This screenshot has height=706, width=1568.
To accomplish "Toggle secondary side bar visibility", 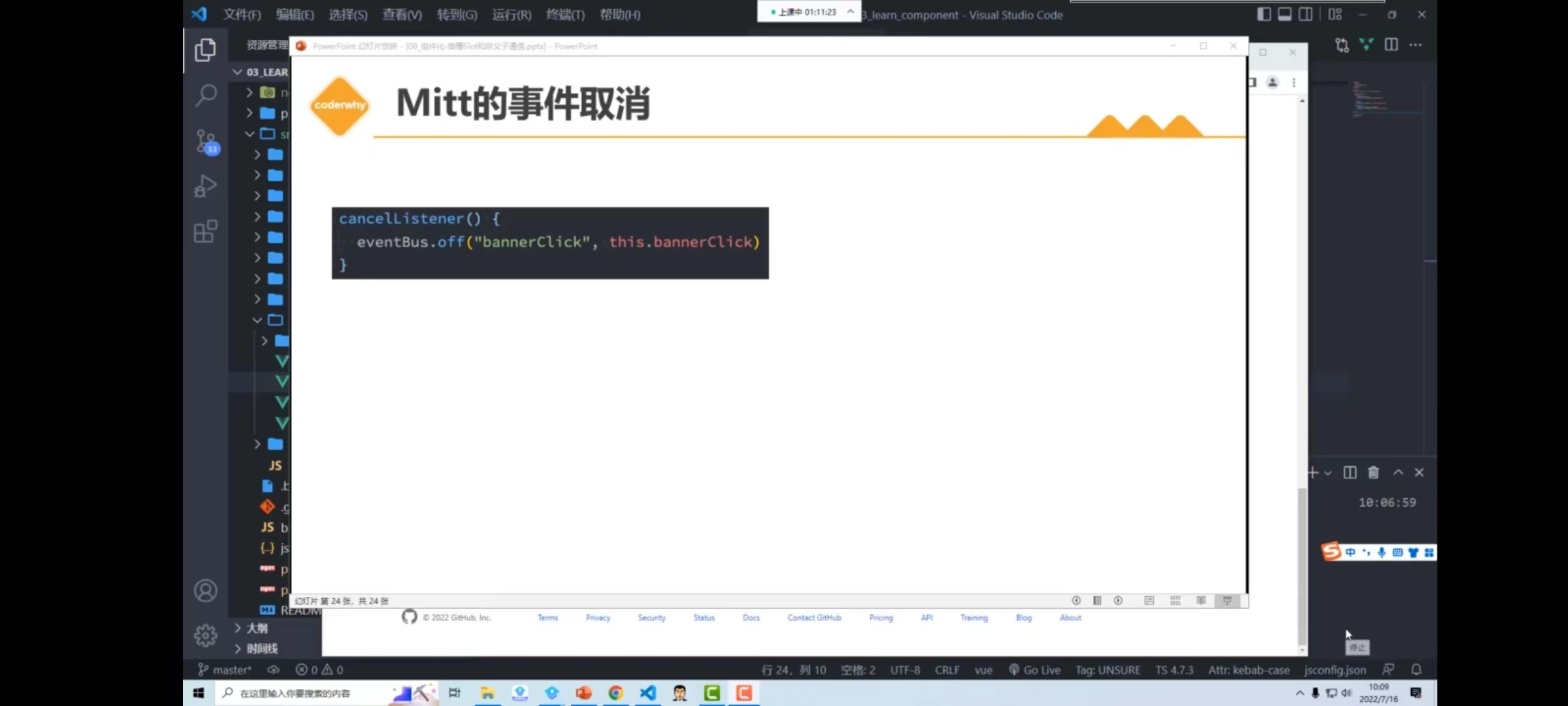I will 1306,14.
